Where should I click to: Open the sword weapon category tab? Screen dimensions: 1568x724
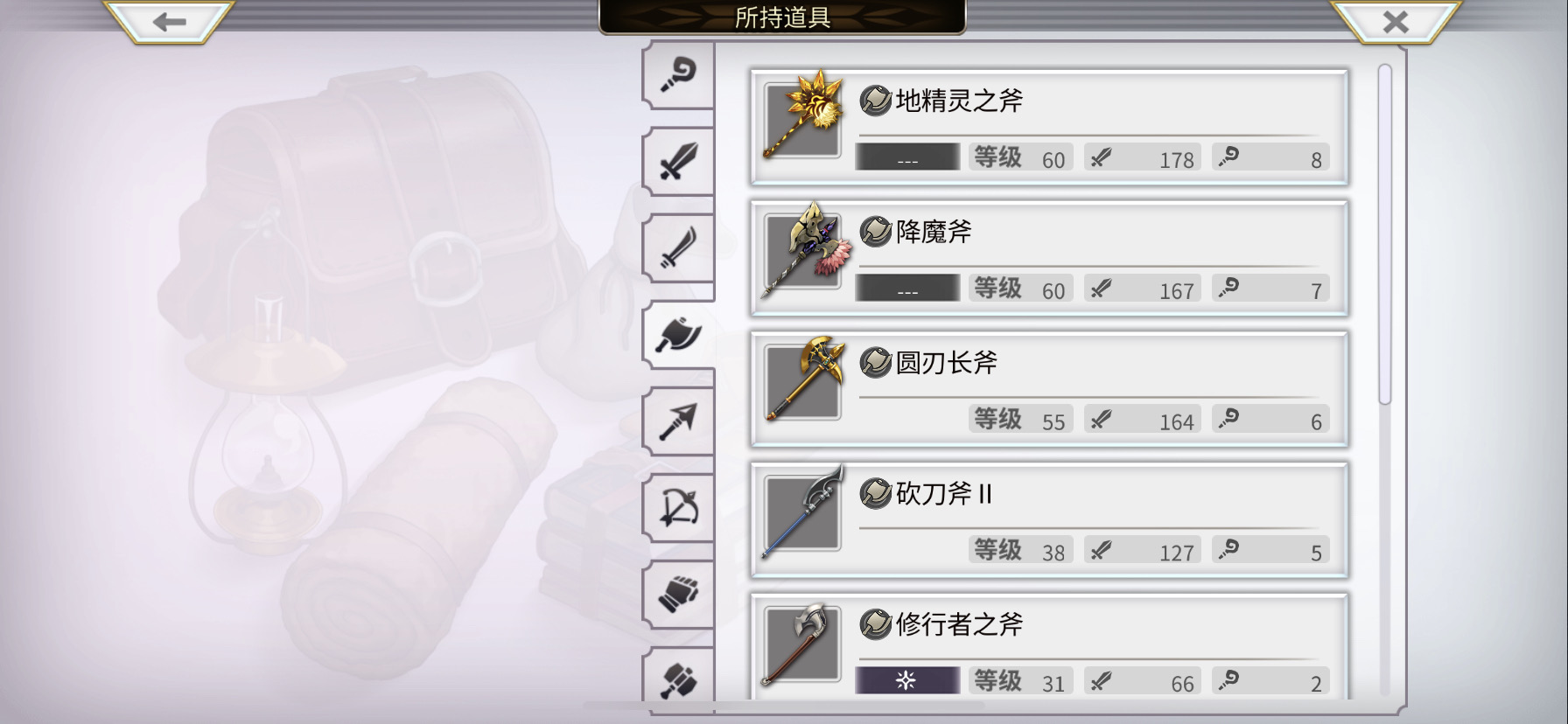[x=679, y=161]
